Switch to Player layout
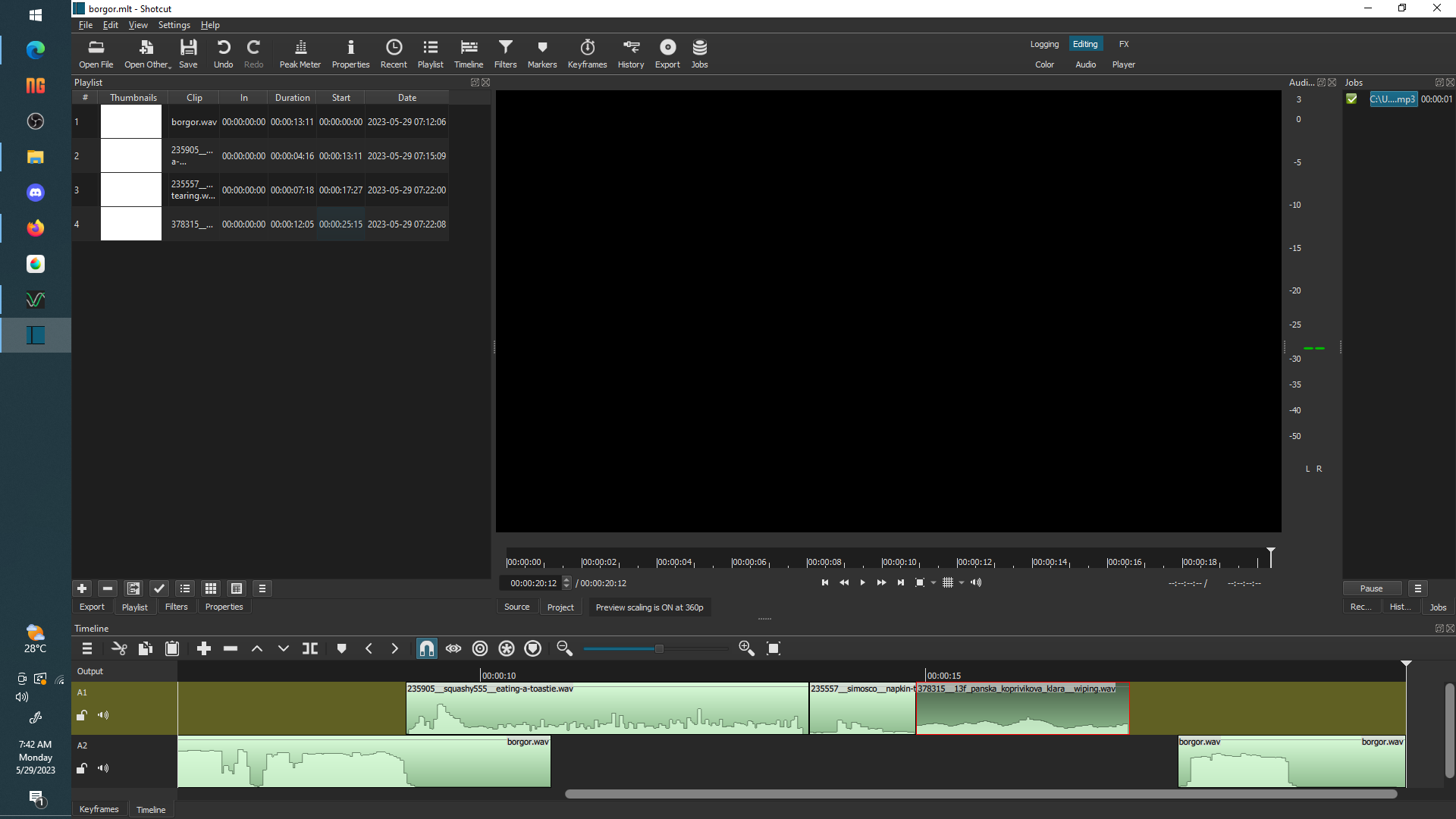The height and width of the screenshot is (819, 1456). click(x=1124, y=64)
